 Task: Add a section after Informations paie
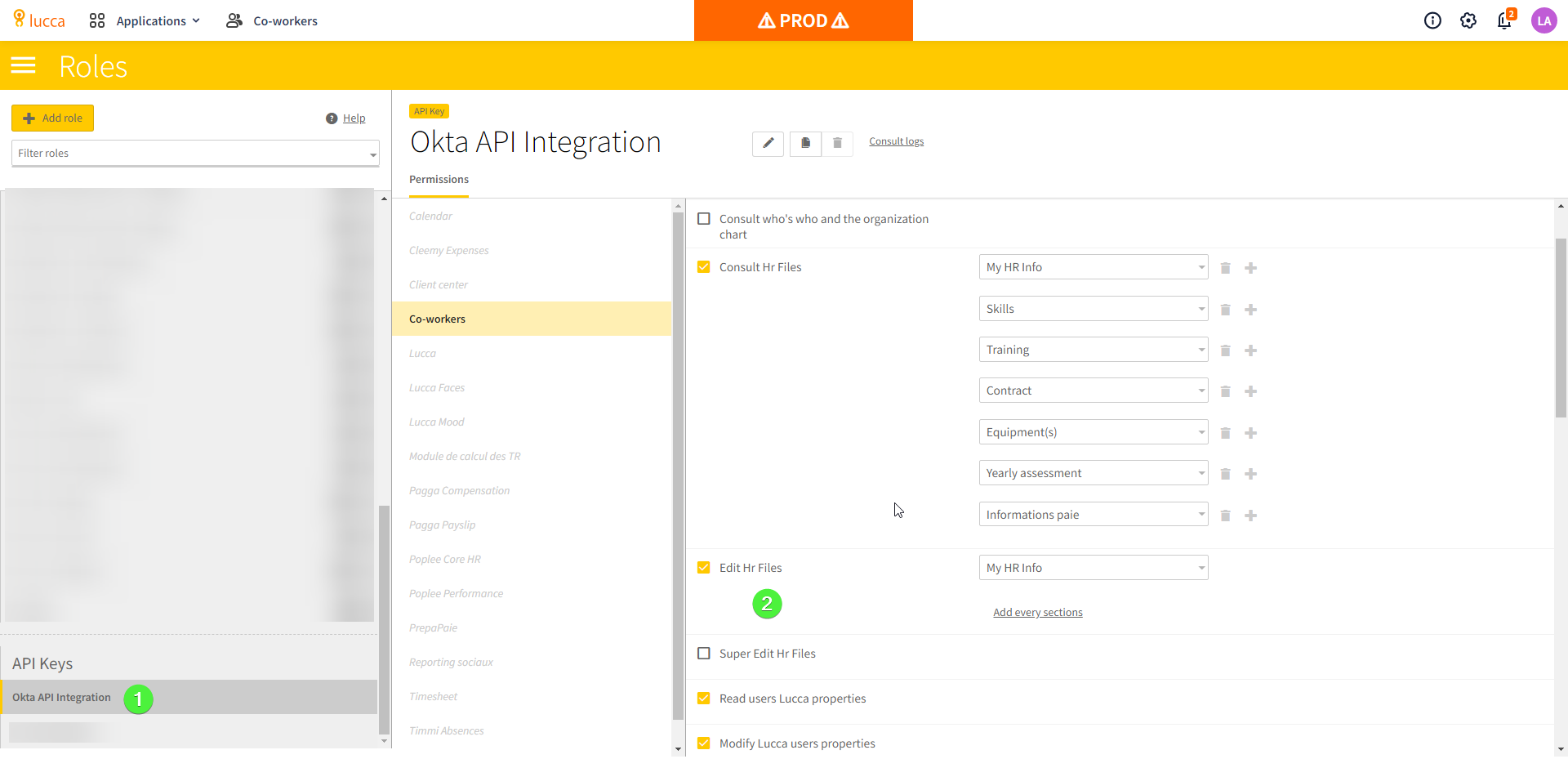point(1250,516)
